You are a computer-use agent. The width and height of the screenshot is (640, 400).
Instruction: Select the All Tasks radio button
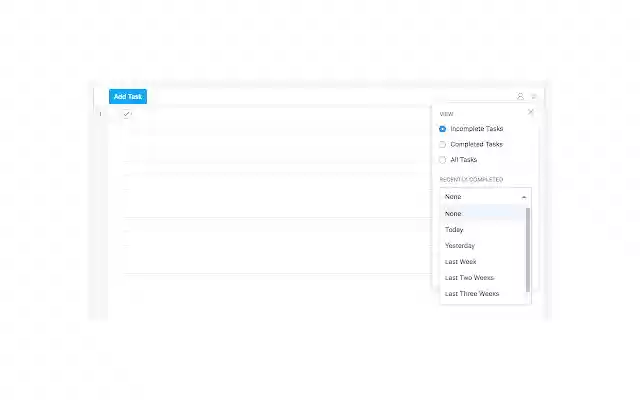(442, 160)
